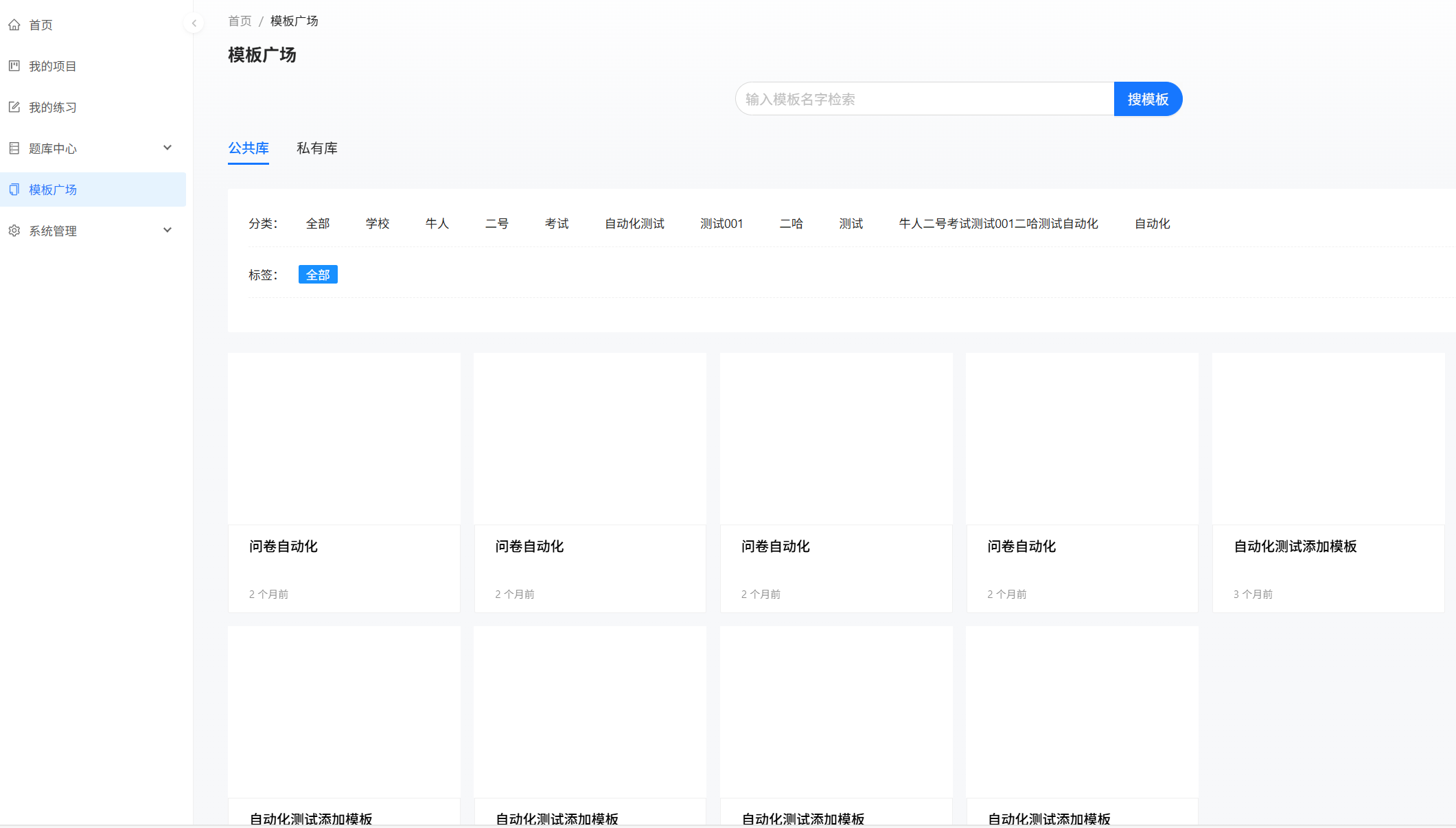Select the 公共库 tab

(248, 148)
